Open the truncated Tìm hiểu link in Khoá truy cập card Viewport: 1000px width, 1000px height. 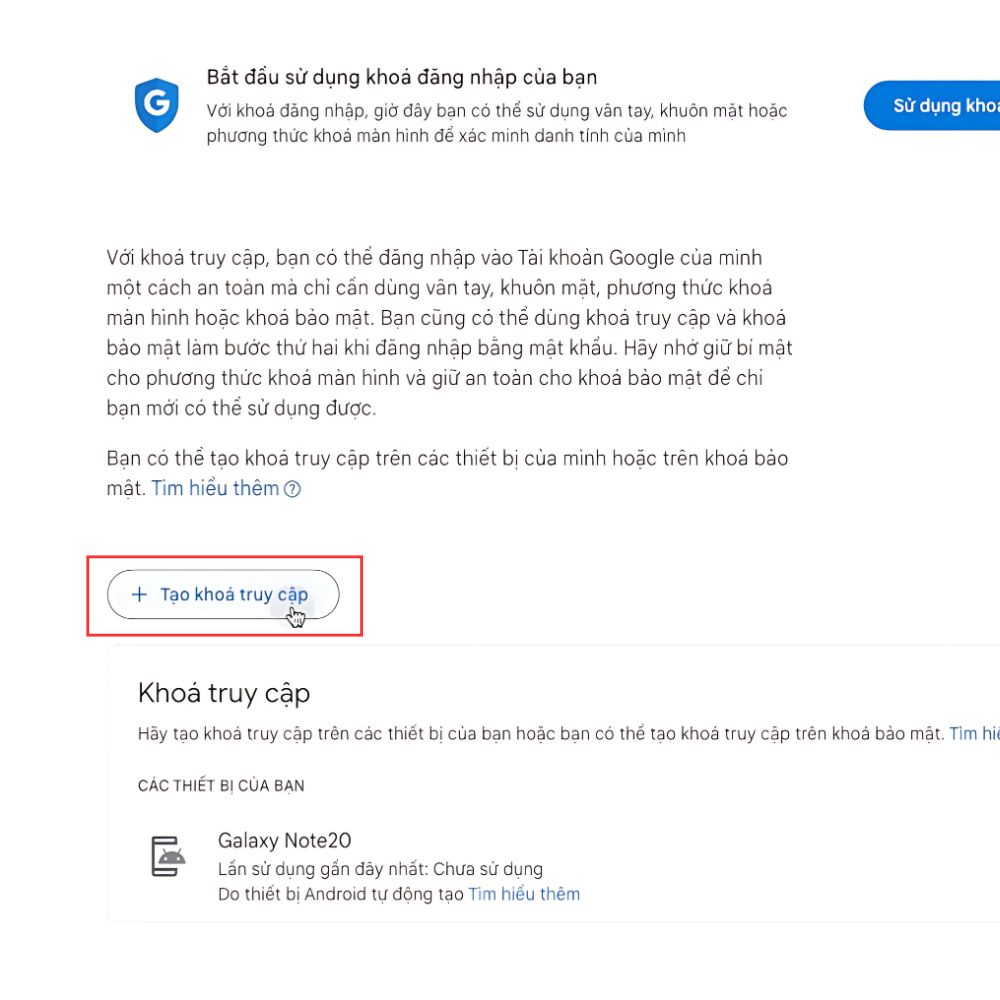pyautogui.click(x=974, y=733)
